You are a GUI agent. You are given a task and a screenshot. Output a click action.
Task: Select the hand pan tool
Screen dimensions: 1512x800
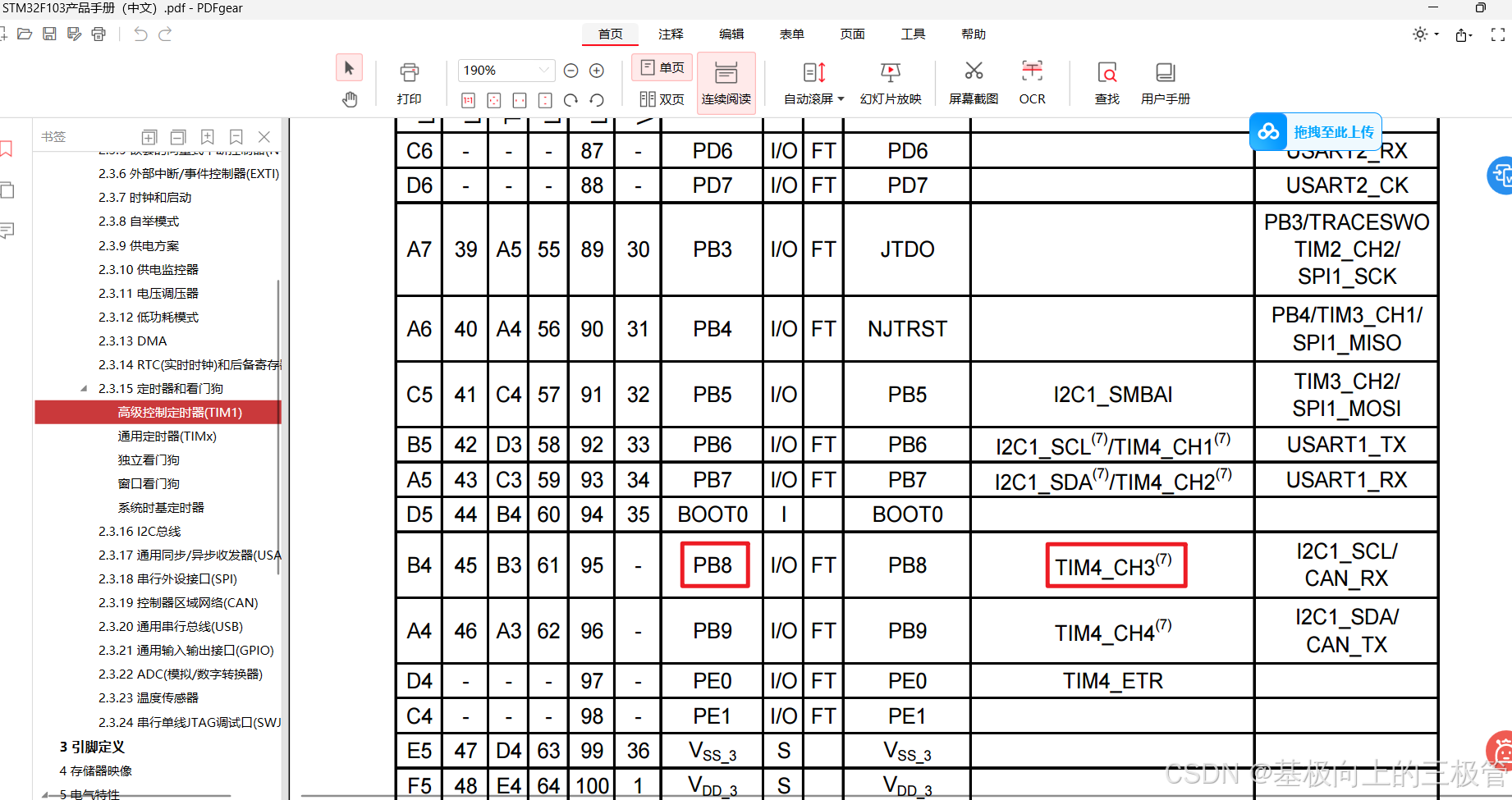350,99
